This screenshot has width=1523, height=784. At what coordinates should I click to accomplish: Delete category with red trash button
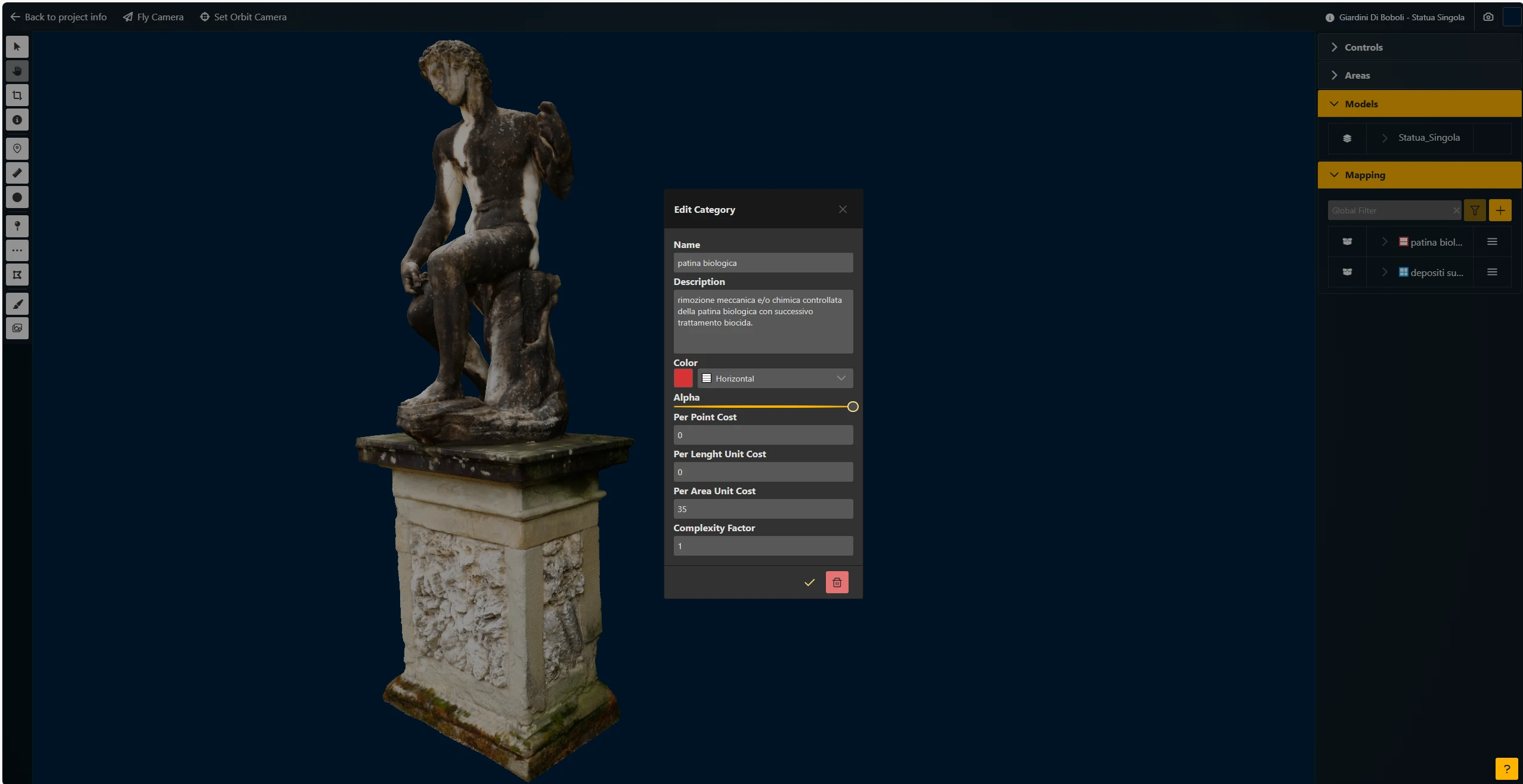point(837,582)
